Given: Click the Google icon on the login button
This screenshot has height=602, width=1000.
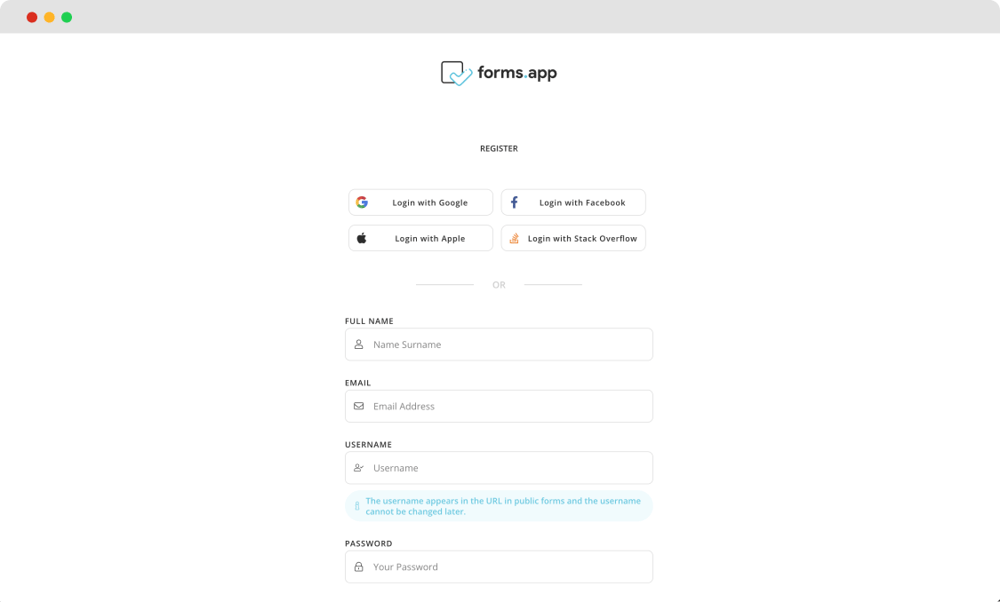Looking at the screenshot, I should [361, 202].
